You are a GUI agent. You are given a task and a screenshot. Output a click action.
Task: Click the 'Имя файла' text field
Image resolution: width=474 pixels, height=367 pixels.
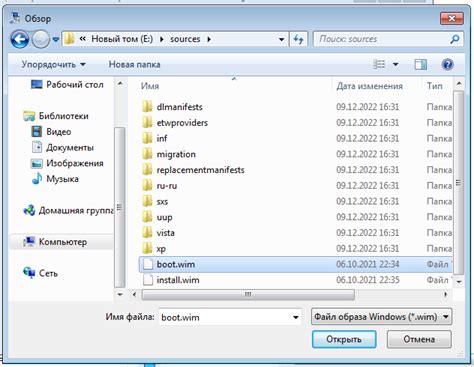click(224, 317)
